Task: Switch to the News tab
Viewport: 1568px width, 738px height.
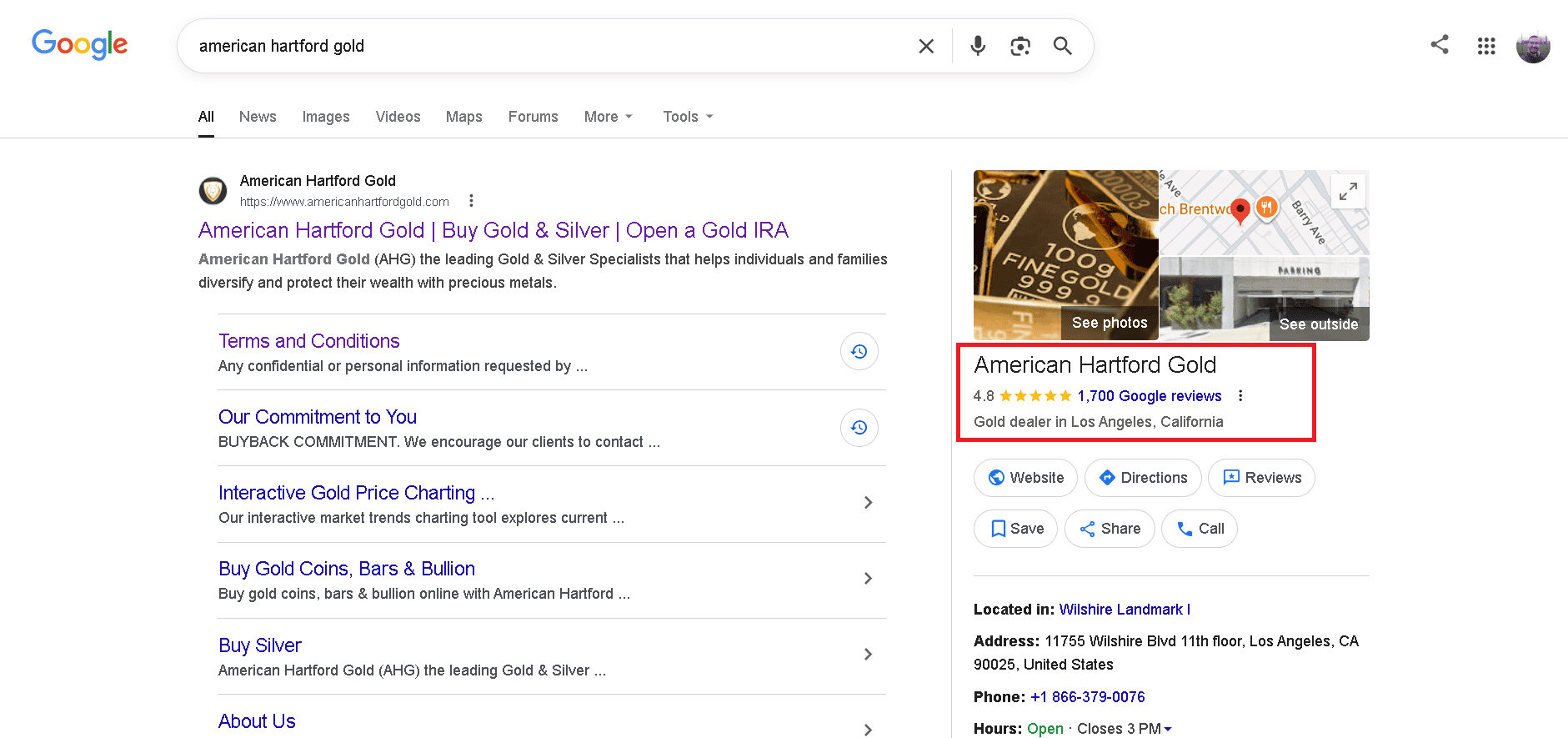Action: point(258,117)
